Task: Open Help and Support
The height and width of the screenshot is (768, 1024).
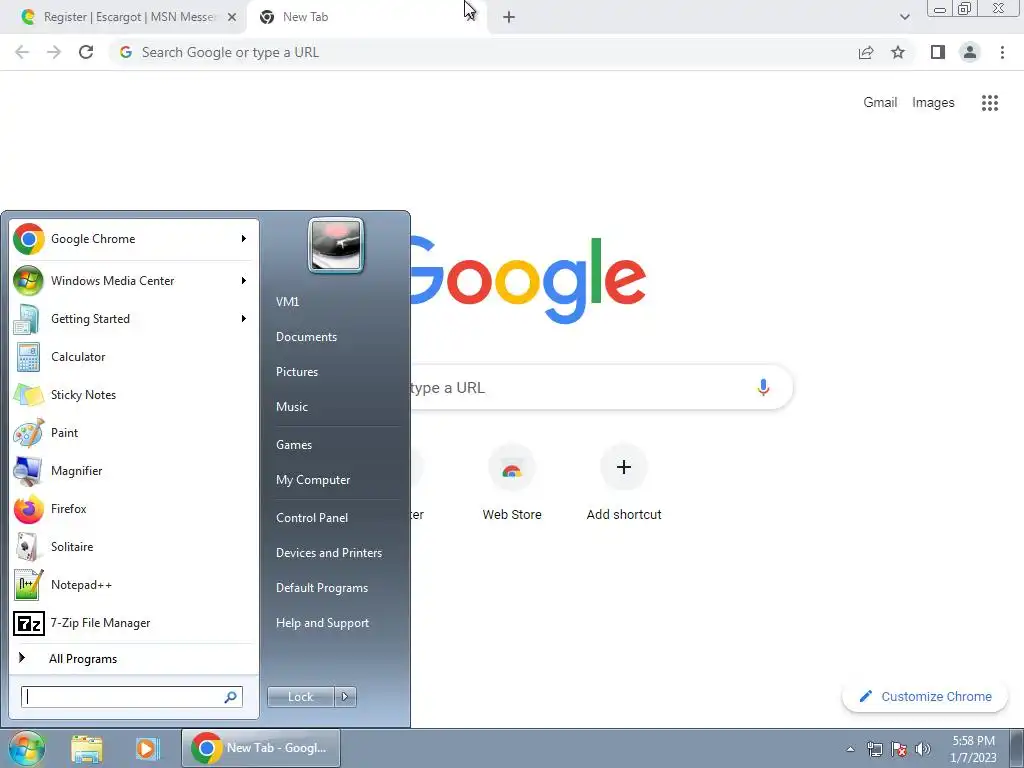Action: (x=323, y=623)
